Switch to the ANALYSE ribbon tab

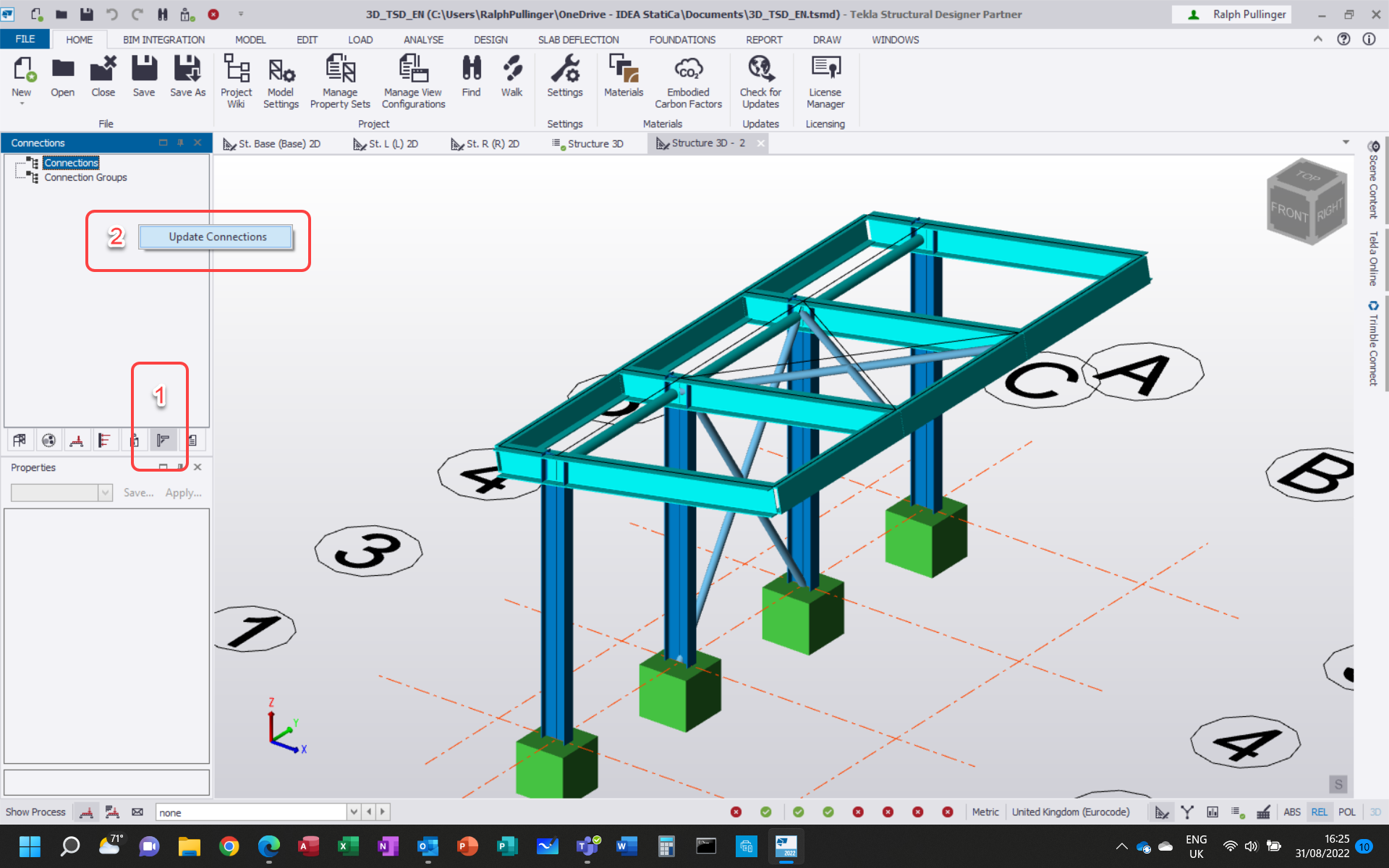pos(423,40)
